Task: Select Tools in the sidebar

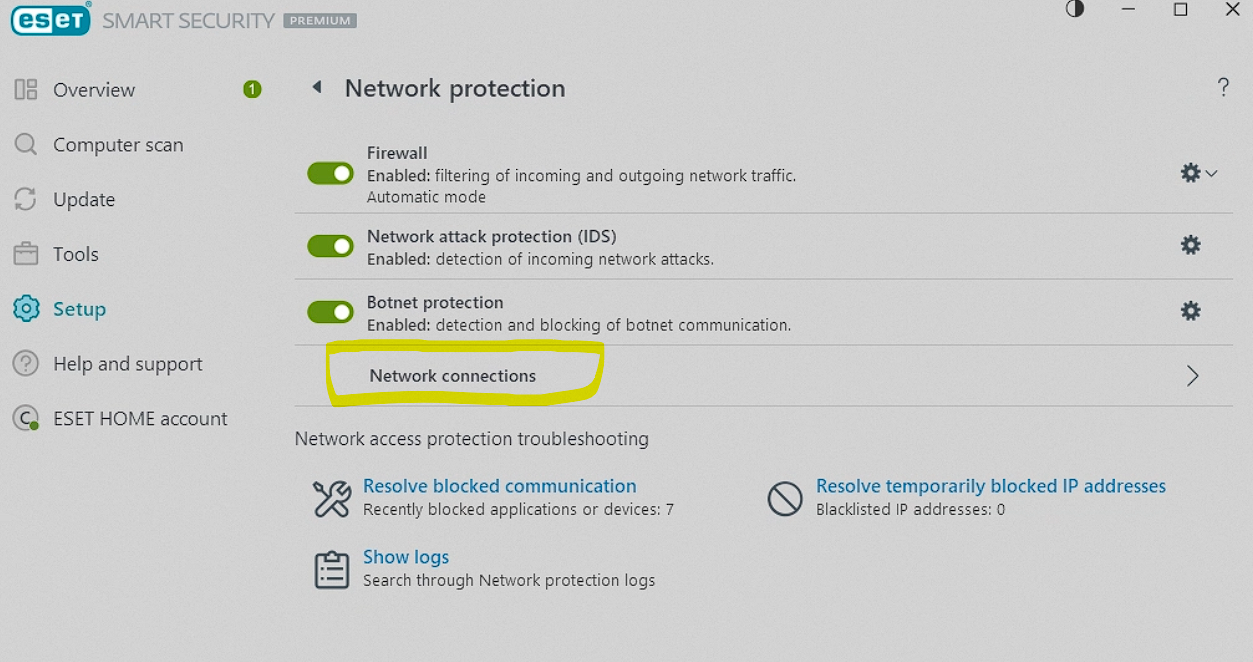Action: [76, 254]
